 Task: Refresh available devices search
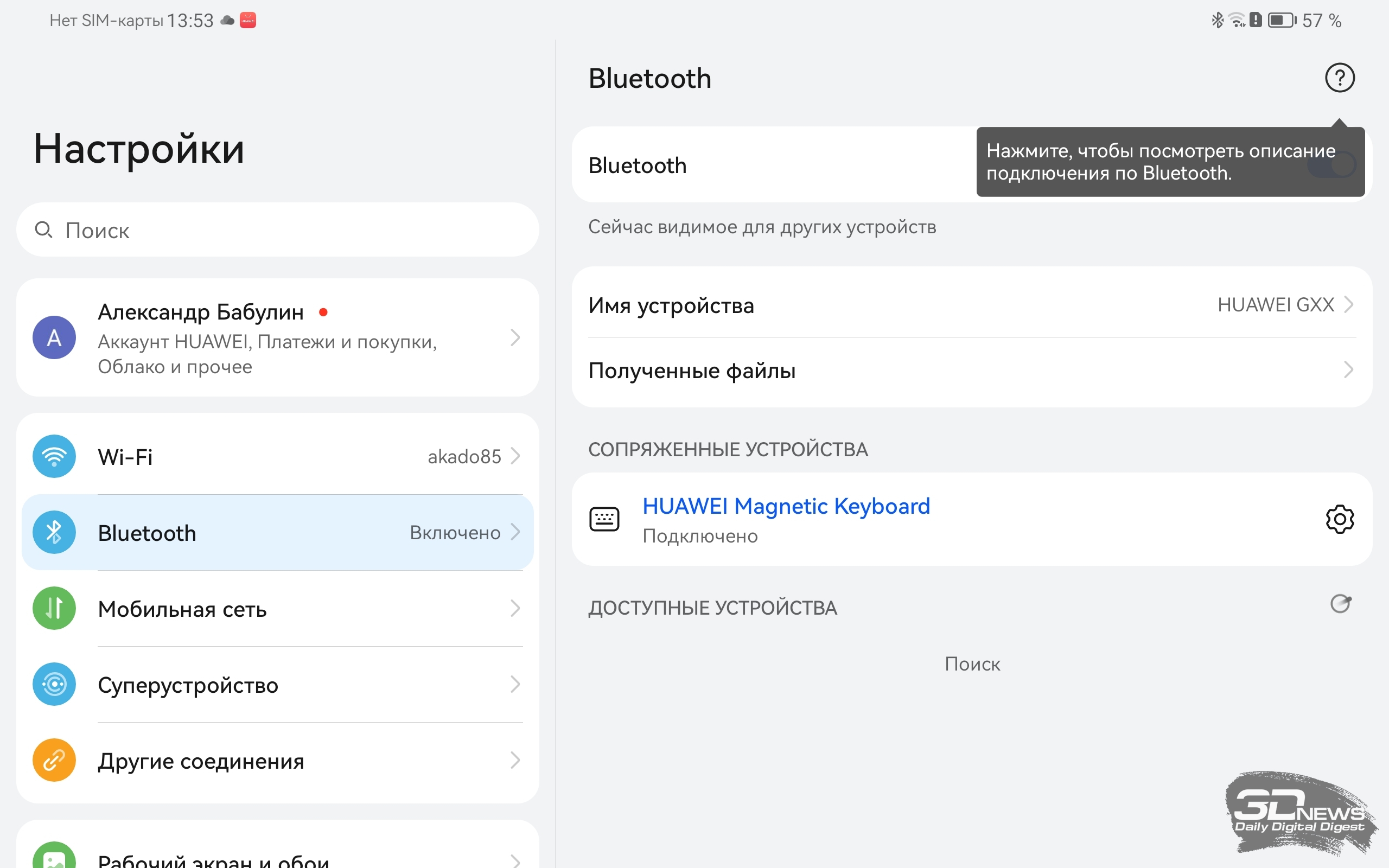point(1340,604)
